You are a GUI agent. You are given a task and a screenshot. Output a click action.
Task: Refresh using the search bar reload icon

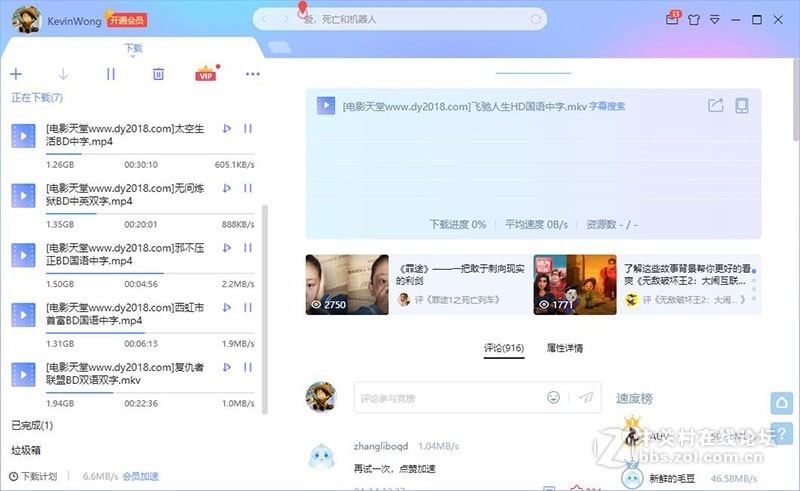pyautogui.click(x=535, y=19)
